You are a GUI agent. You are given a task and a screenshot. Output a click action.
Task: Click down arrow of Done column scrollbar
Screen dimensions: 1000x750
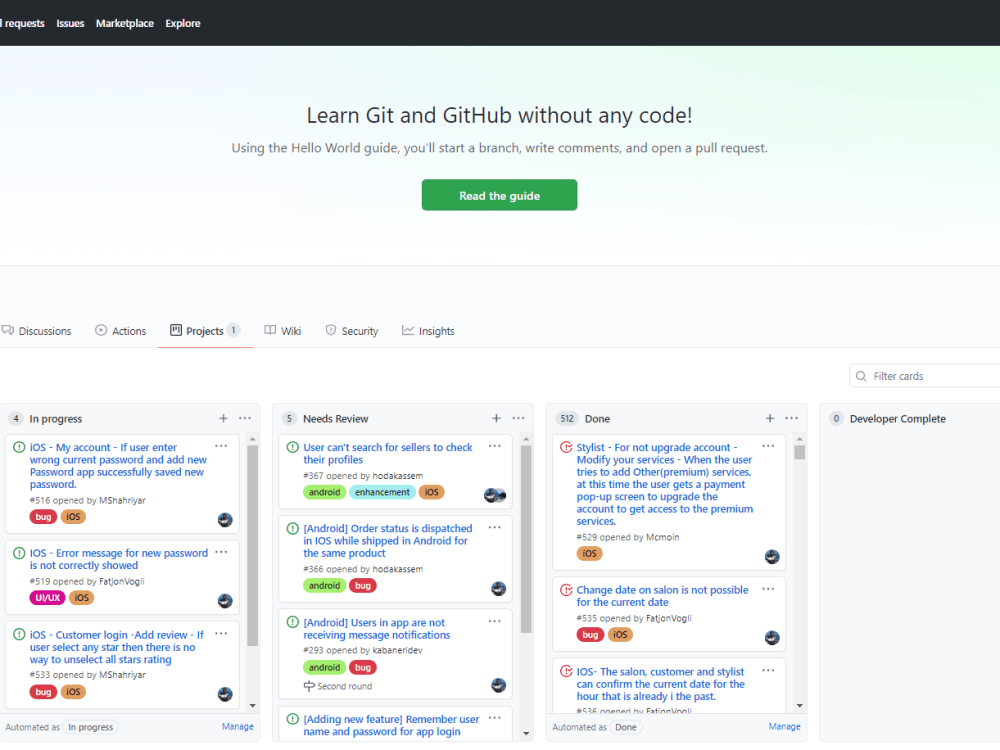point(800,706)
